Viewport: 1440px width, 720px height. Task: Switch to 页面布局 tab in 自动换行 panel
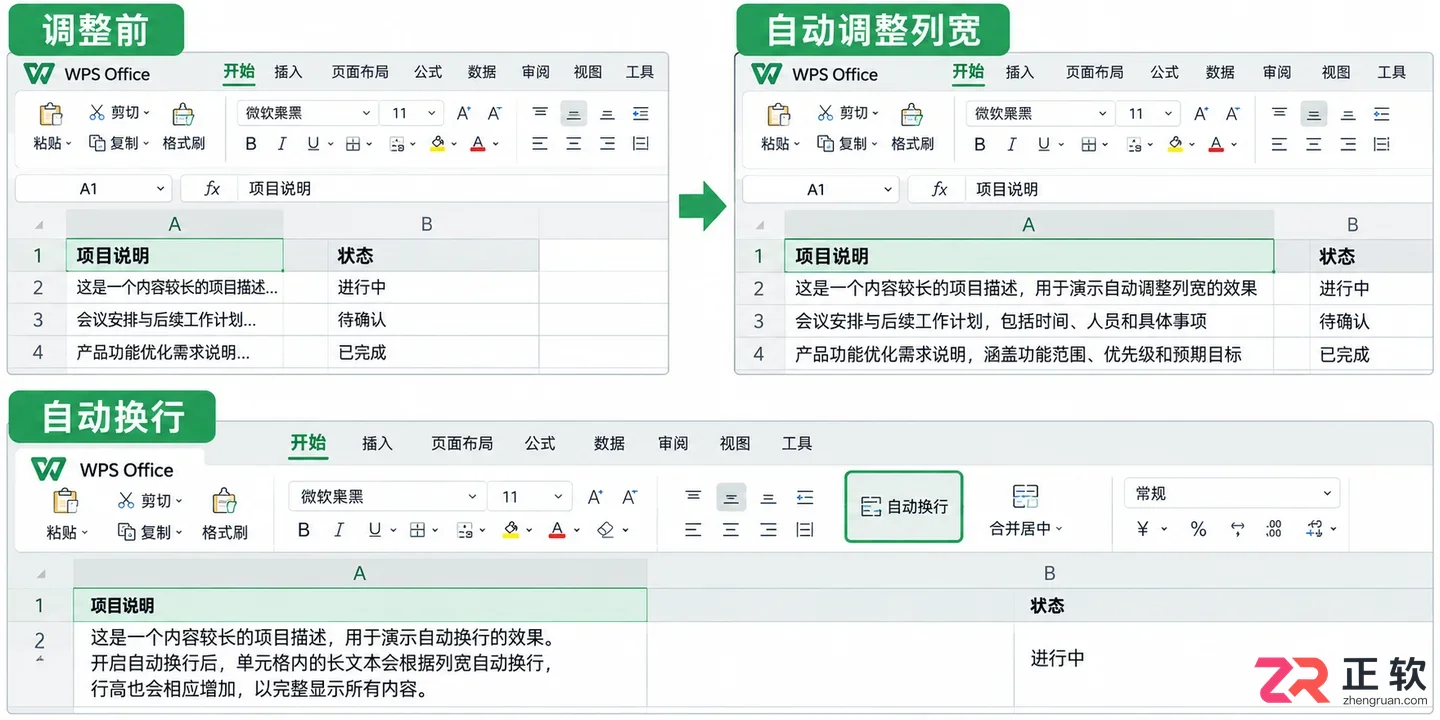click(462, 443)
